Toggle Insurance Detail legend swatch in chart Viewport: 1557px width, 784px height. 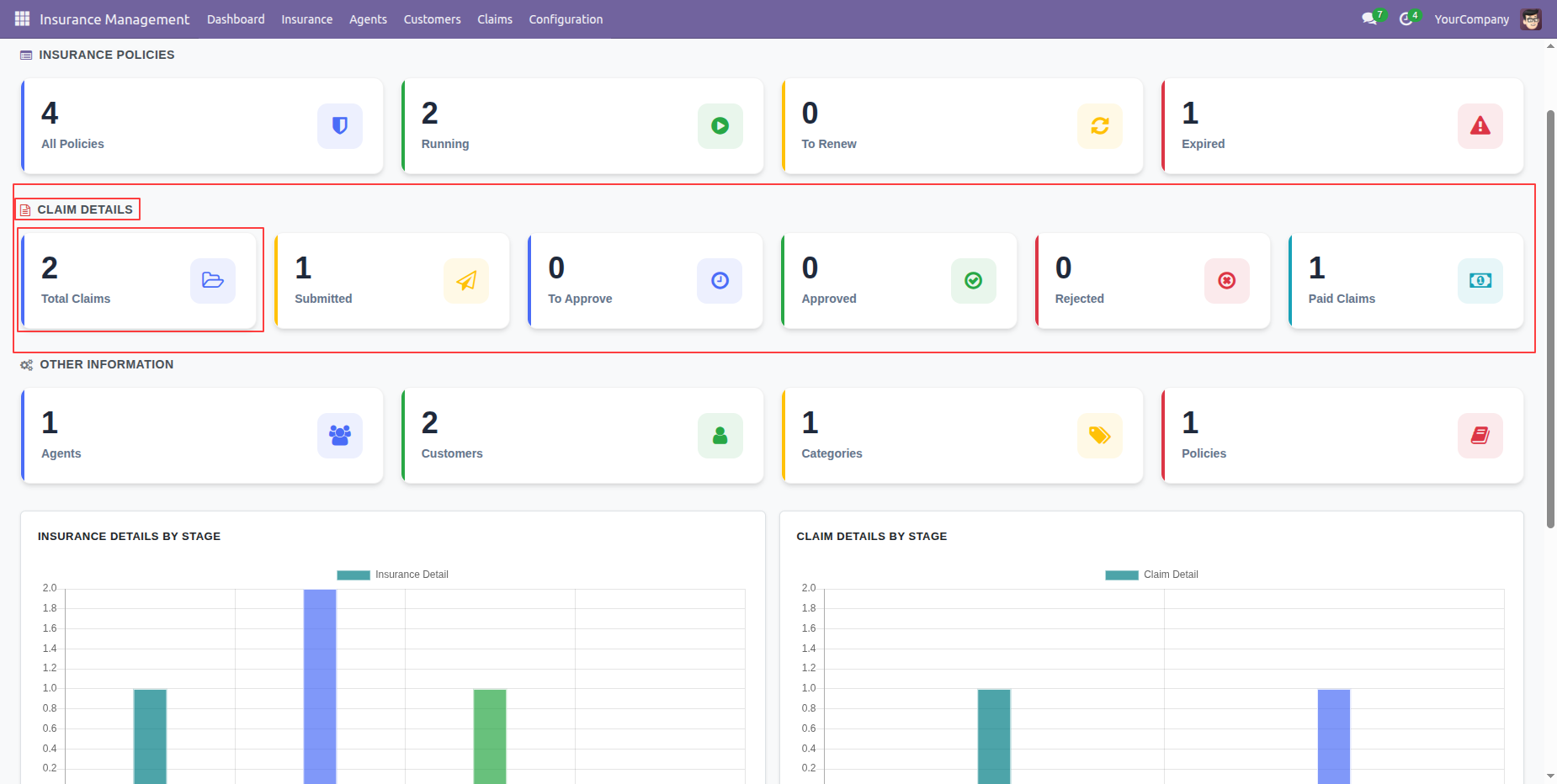(353, 575)
